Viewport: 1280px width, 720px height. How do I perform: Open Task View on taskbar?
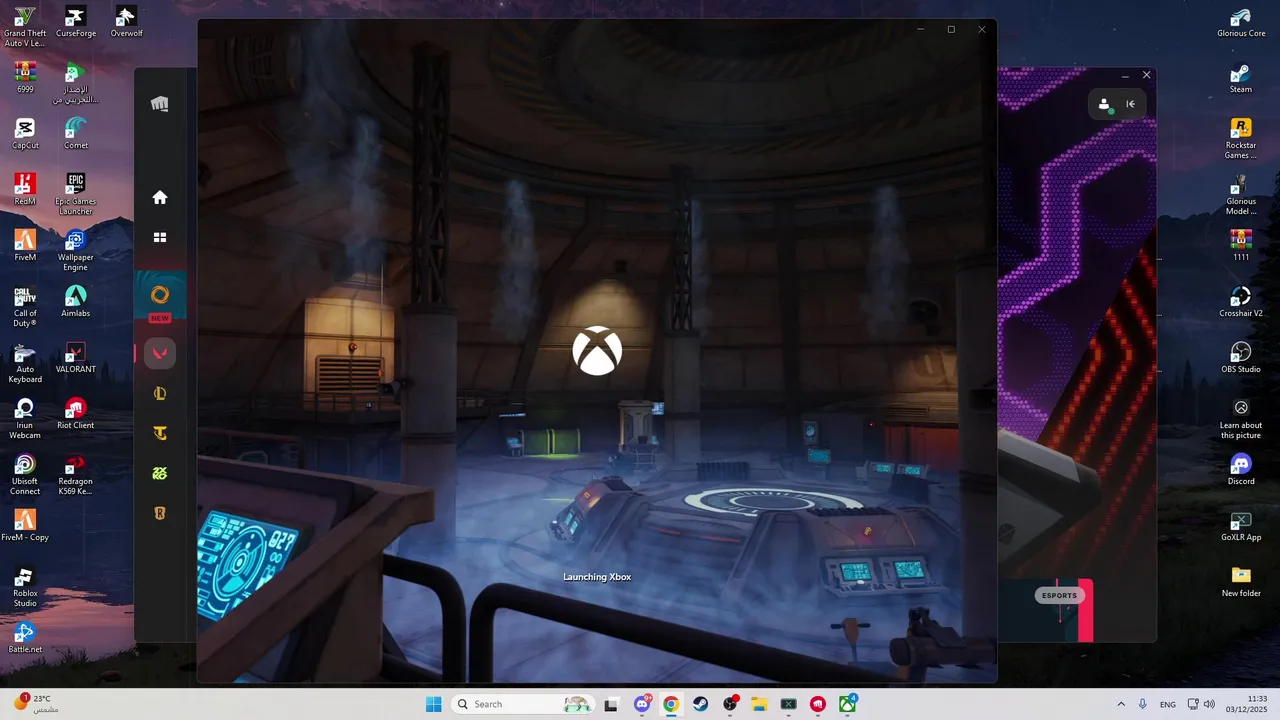click(x=611, y=704)
